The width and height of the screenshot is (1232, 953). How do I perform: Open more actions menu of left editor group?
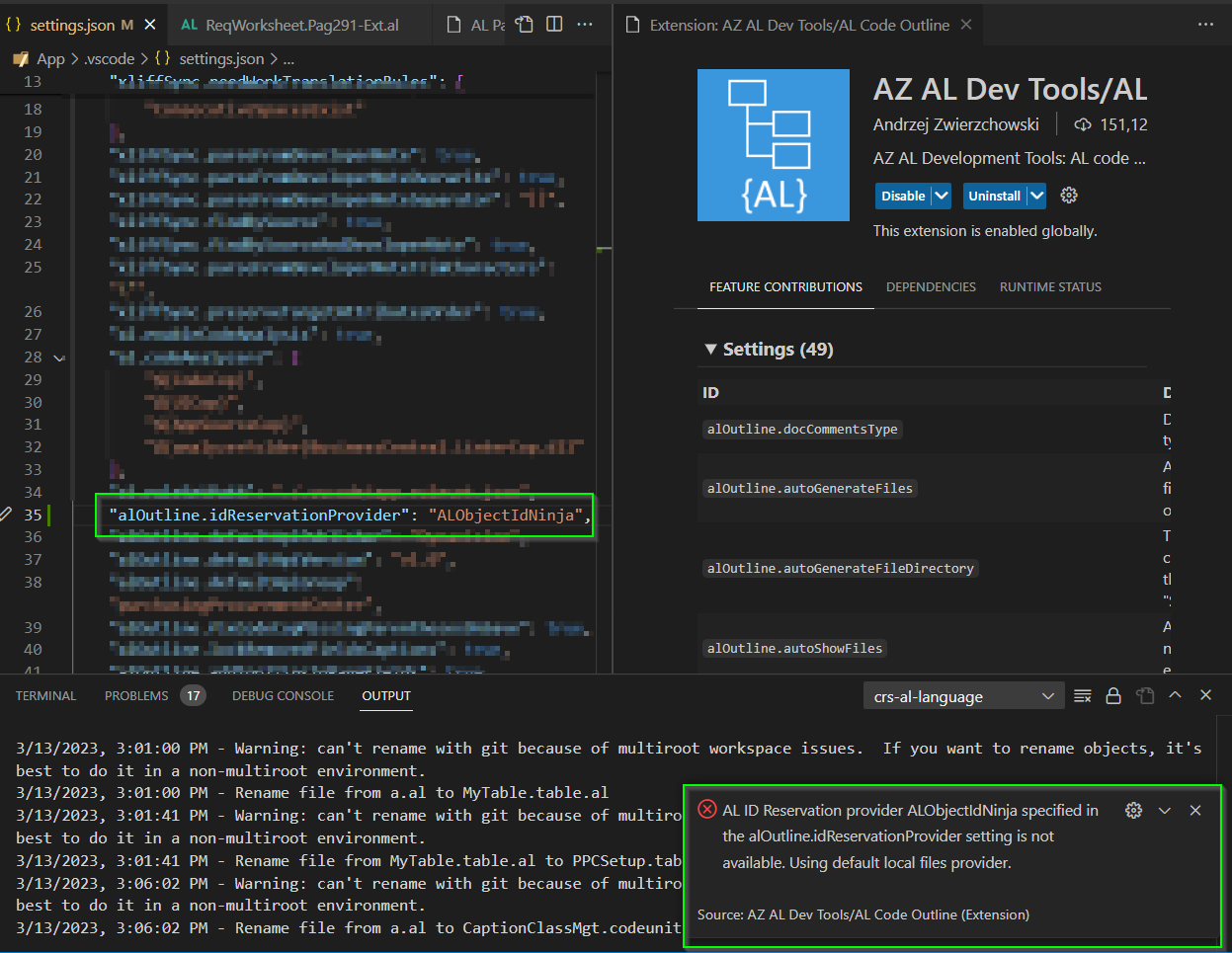585,25
